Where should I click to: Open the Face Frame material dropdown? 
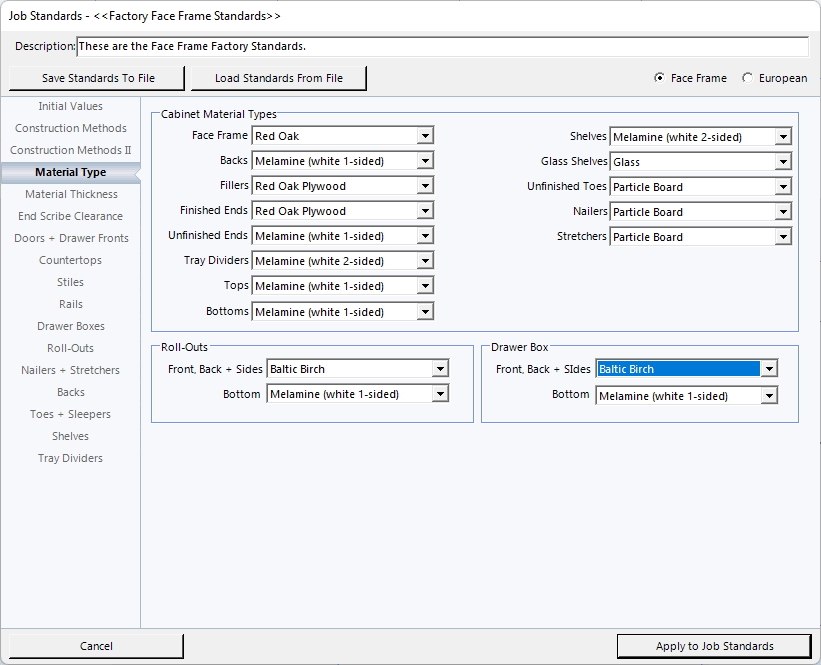[x=425, y=136]
